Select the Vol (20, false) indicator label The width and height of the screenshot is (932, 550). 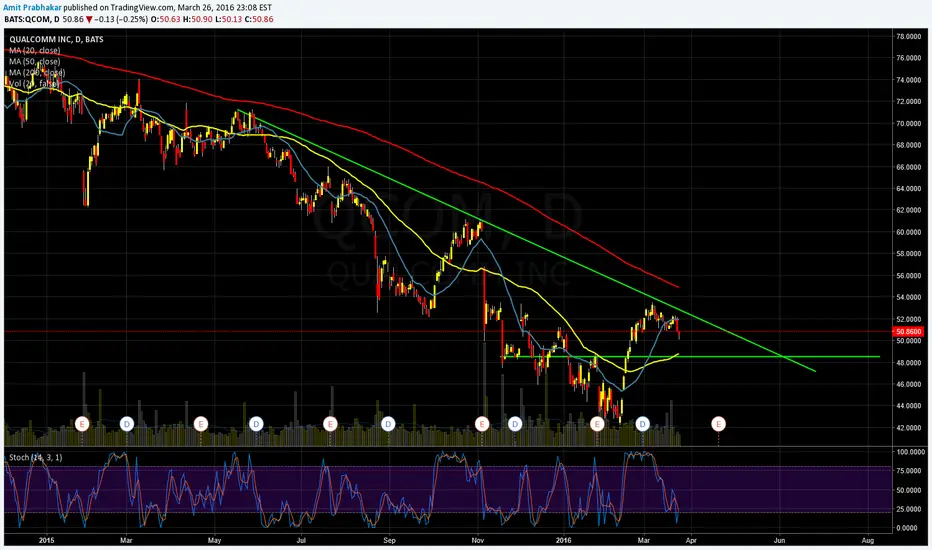pos(34,83)
